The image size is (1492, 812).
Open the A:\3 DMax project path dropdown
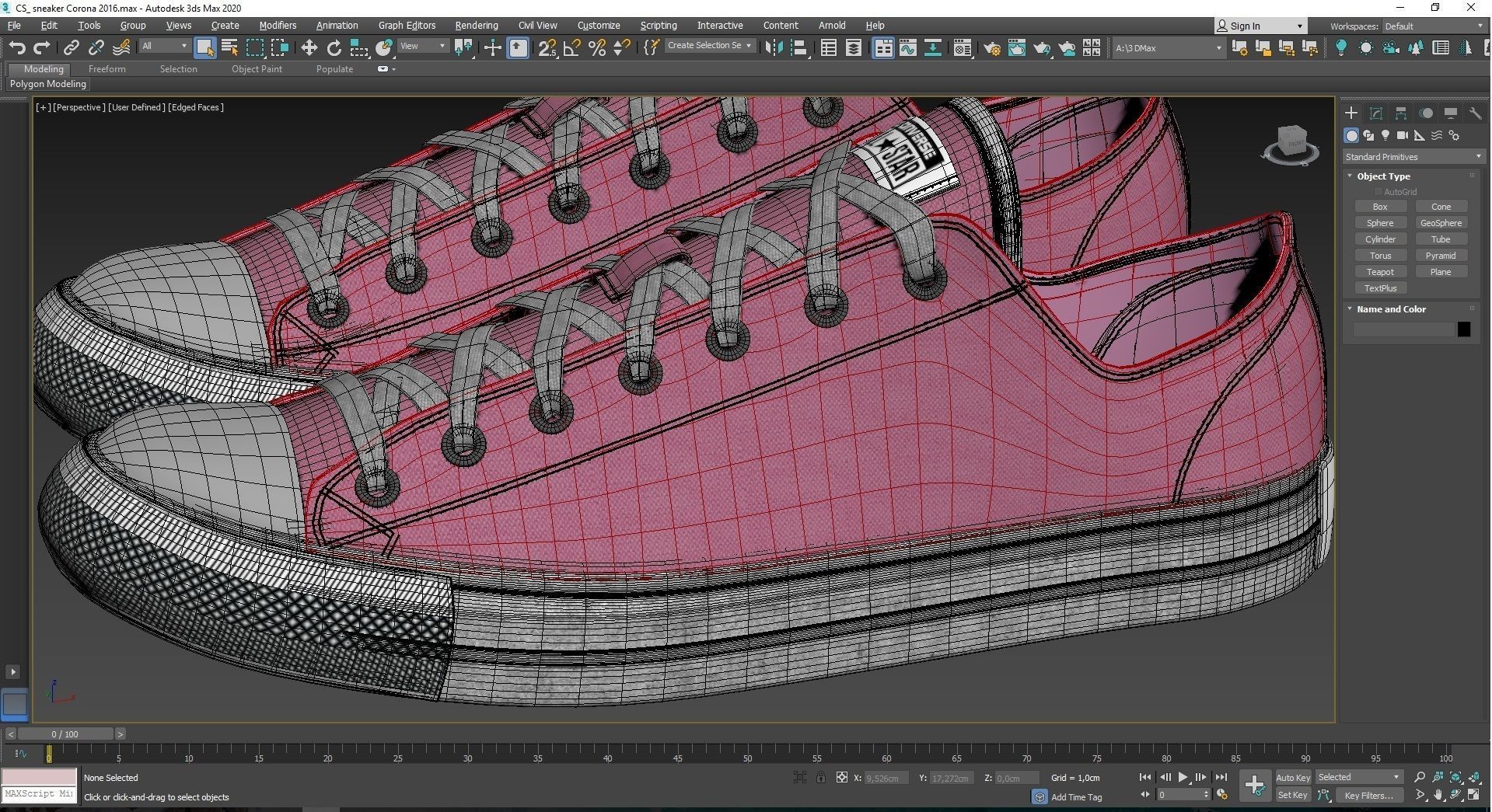click(1169, 48)
